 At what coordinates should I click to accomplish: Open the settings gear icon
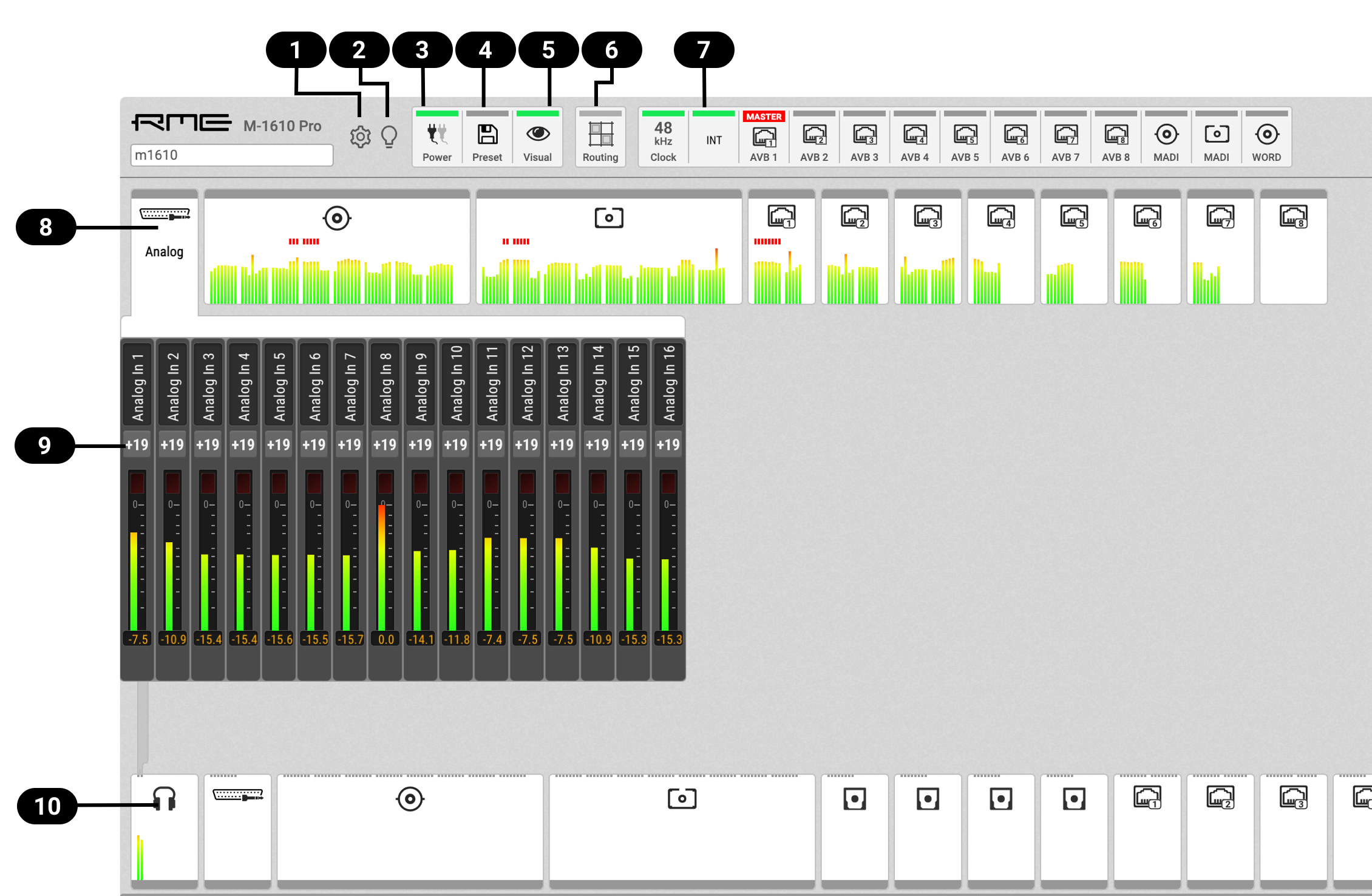point(360,137)
